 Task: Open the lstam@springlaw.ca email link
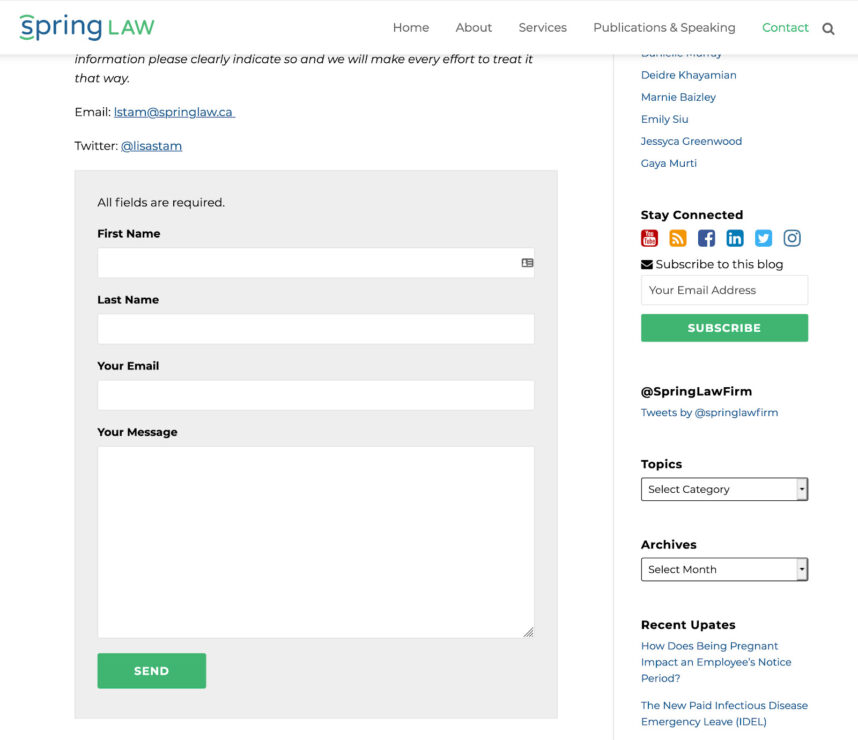click(174, 112)
